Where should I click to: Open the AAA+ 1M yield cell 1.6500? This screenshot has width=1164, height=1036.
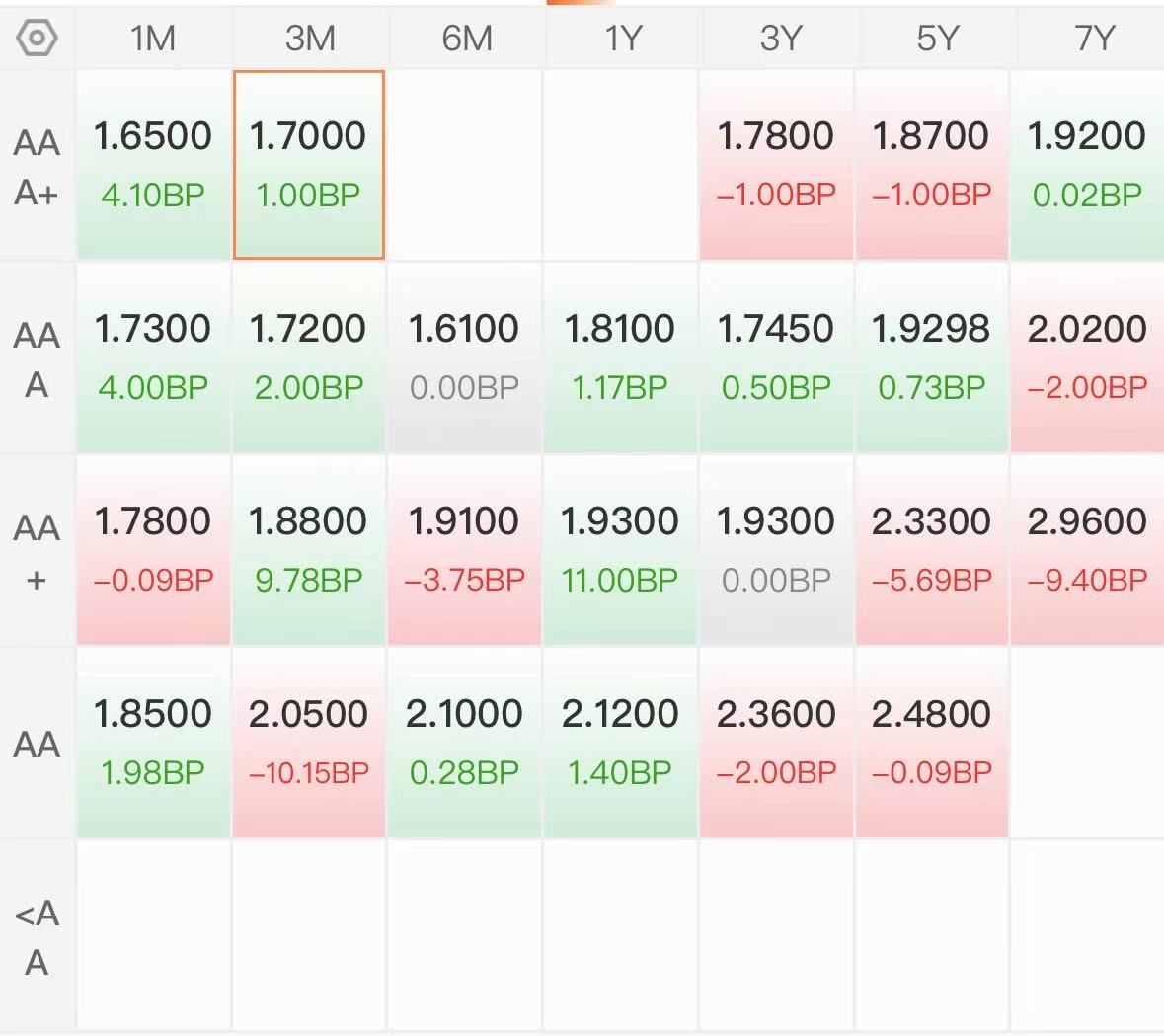coord(153,165)
